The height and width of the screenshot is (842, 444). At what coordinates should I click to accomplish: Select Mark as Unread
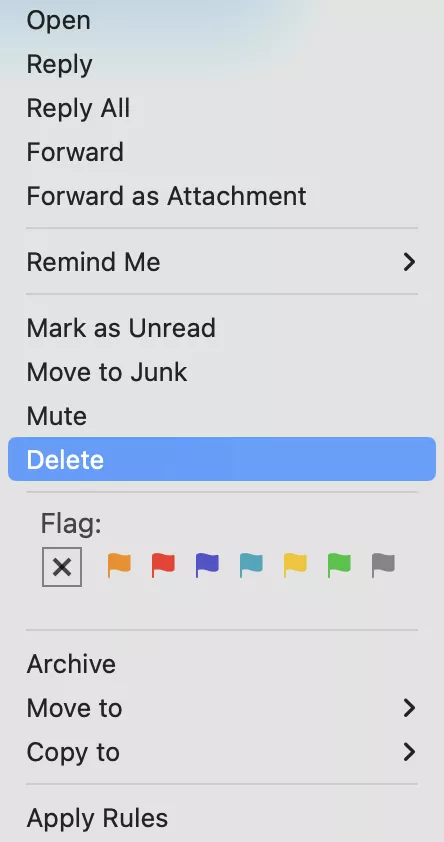[x=222, y=328]
